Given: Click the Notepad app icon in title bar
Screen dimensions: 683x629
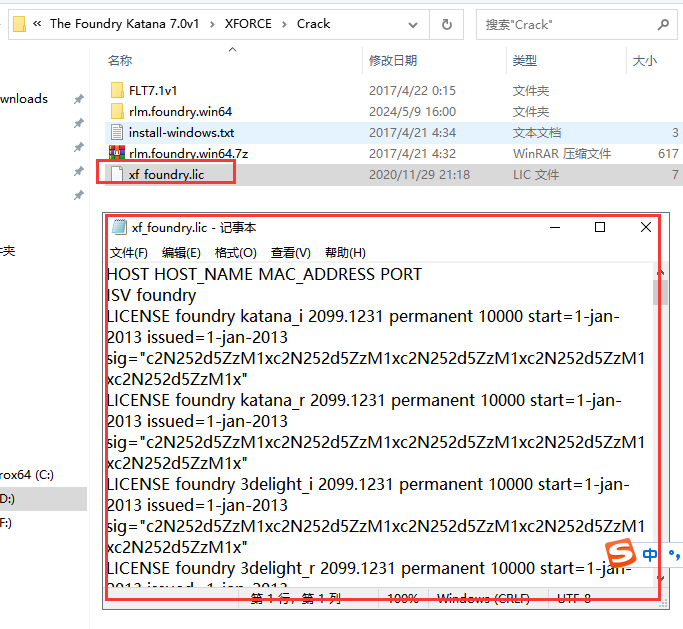Looking at the screenshot, I should coord(119,227).
